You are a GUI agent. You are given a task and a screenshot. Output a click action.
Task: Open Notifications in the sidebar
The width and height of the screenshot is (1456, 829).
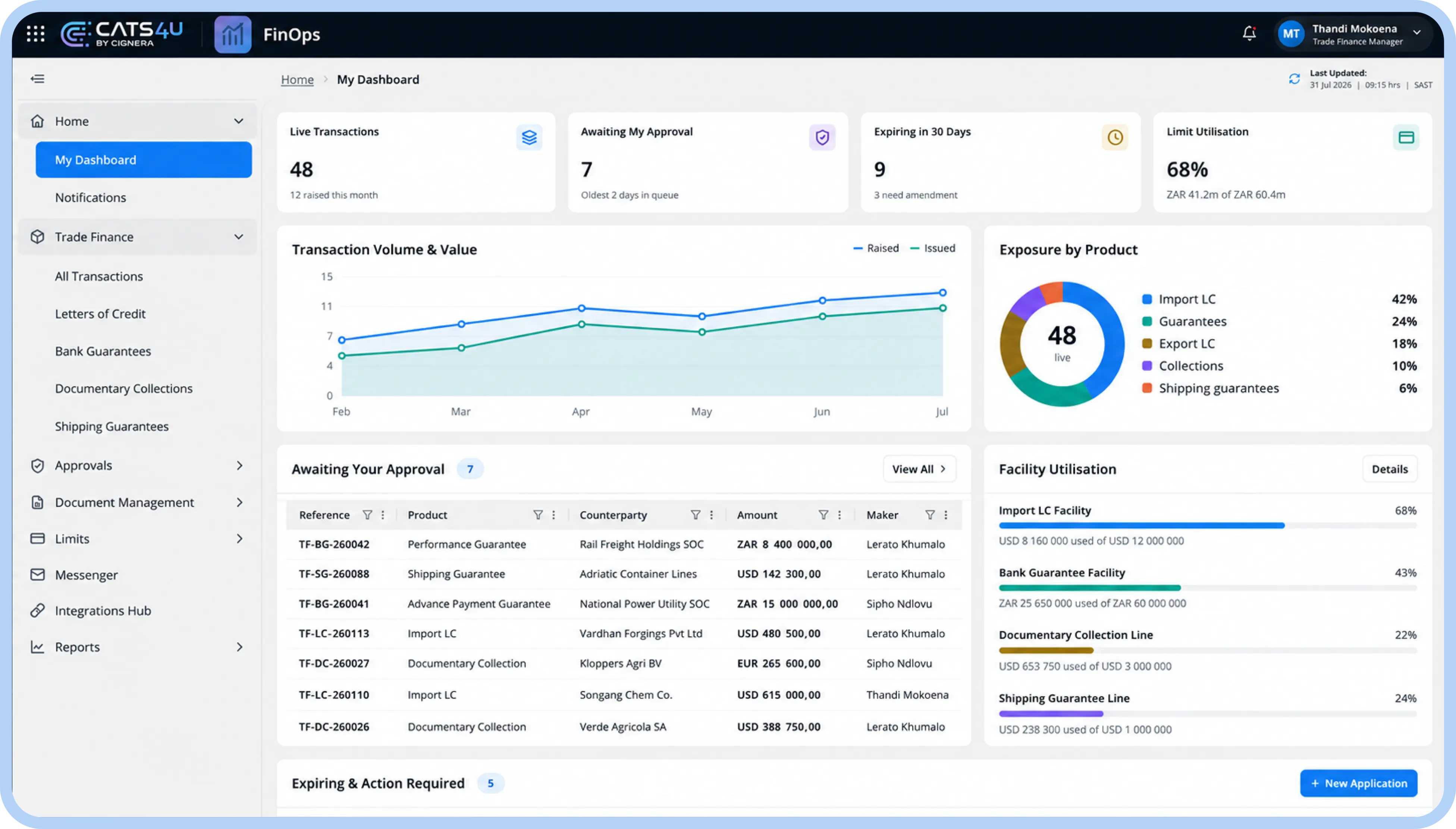tap(91, 198)
